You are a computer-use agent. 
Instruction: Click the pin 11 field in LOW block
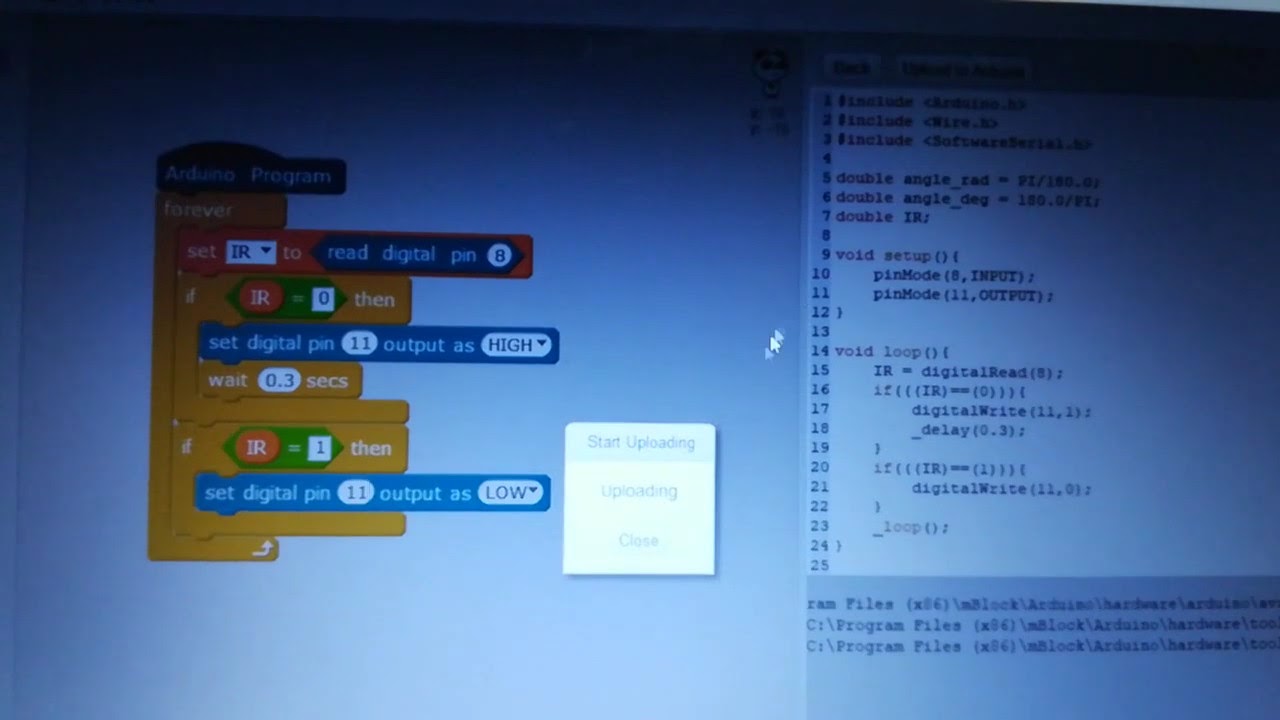[354, 492]
